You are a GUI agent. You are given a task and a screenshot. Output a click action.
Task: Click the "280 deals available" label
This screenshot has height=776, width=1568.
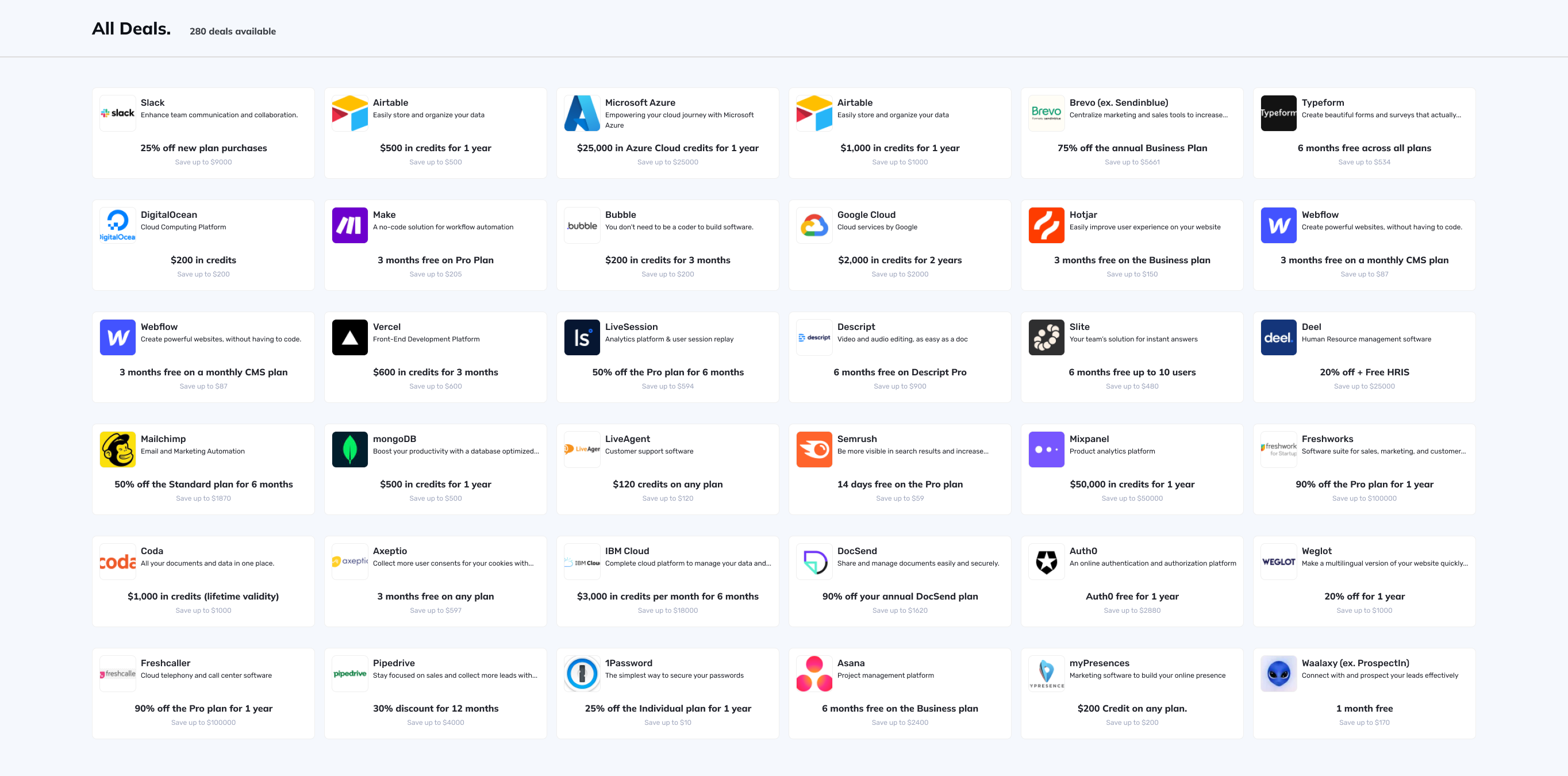(x=233, y=31)
